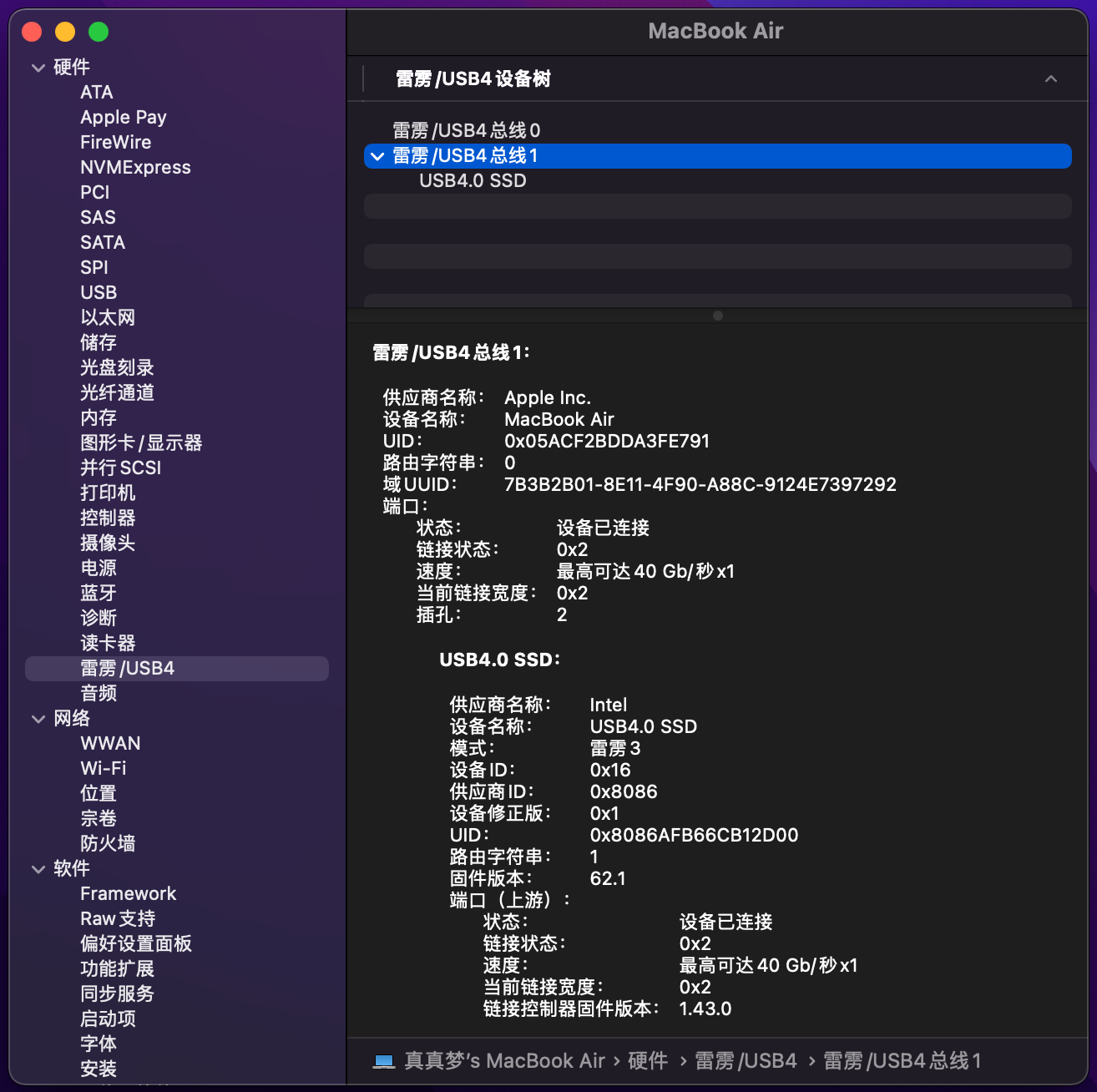The image size is (1097, 1092).
Task: Open 功能扩展 in the sidebar
Action: 117,969
